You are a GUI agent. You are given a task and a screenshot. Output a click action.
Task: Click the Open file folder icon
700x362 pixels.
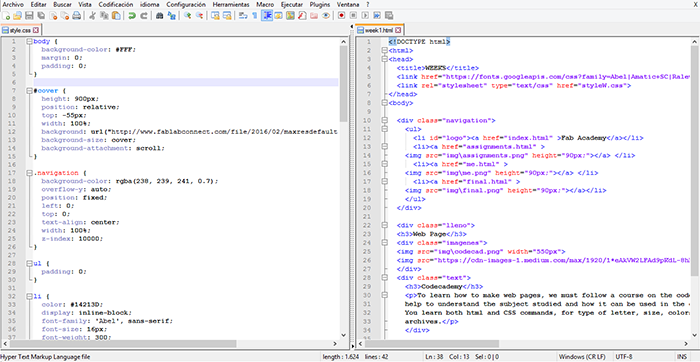coord(17,16)
